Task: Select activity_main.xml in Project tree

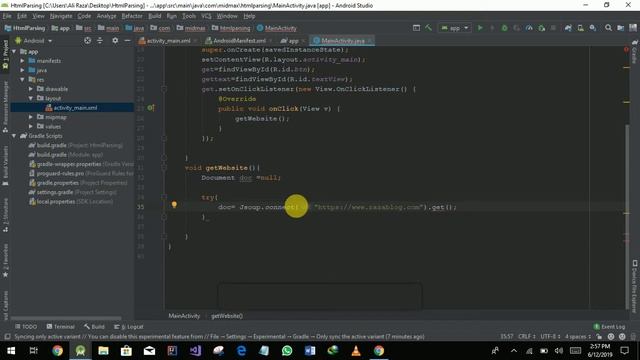Action: pos(72,108)
